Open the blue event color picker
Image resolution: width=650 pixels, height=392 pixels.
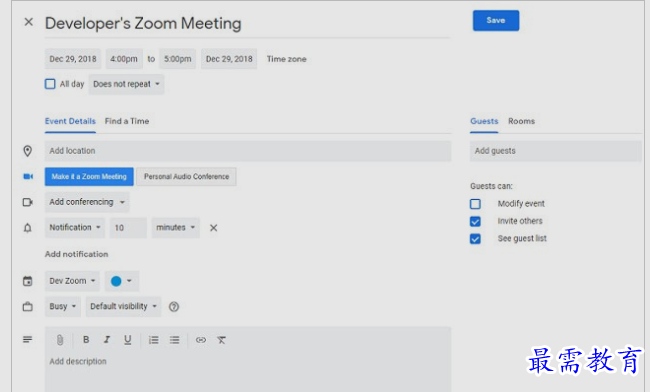click(121, 281)
